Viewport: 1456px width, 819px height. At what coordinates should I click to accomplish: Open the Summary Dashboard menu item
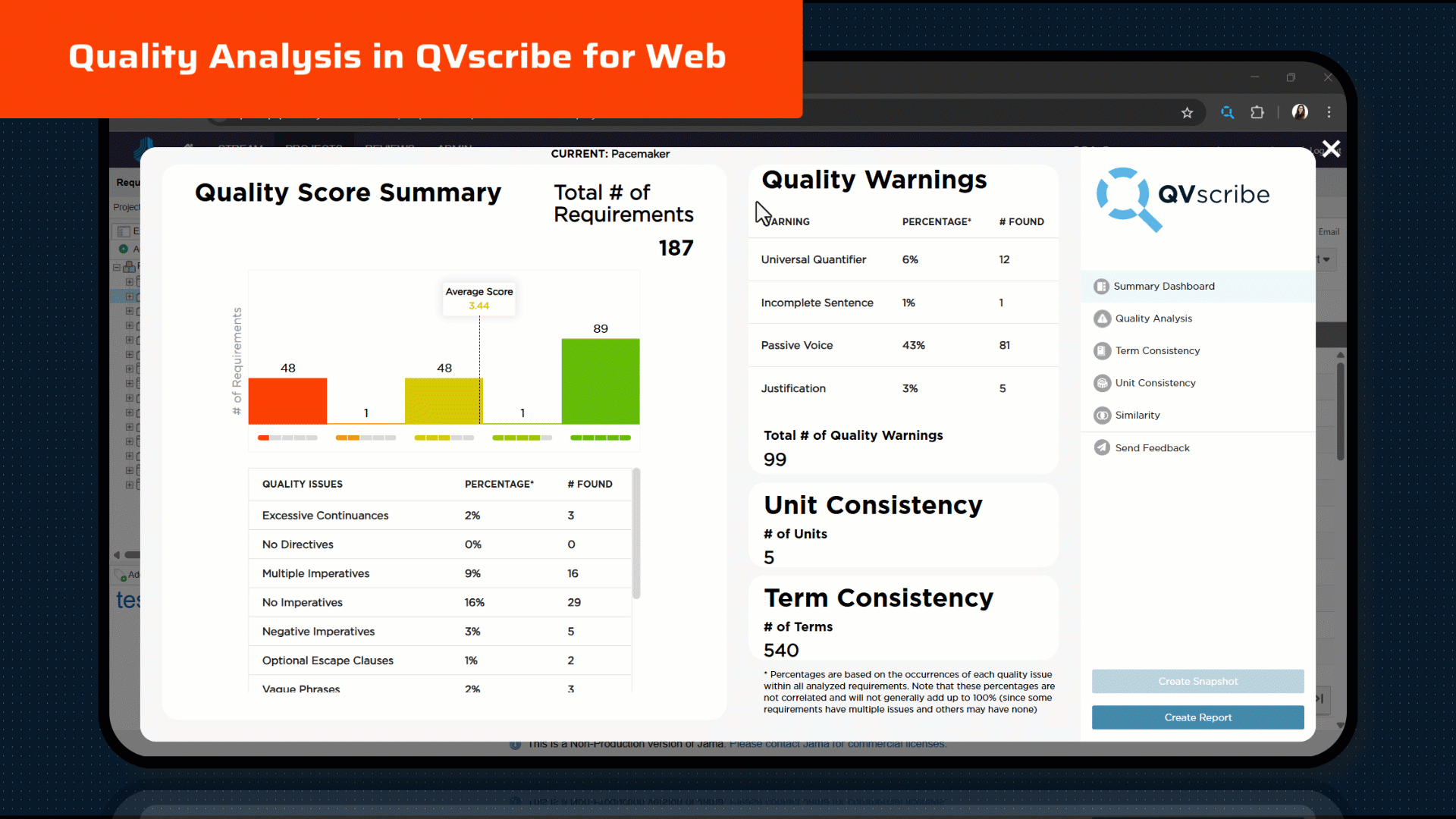pos(1197,287)
